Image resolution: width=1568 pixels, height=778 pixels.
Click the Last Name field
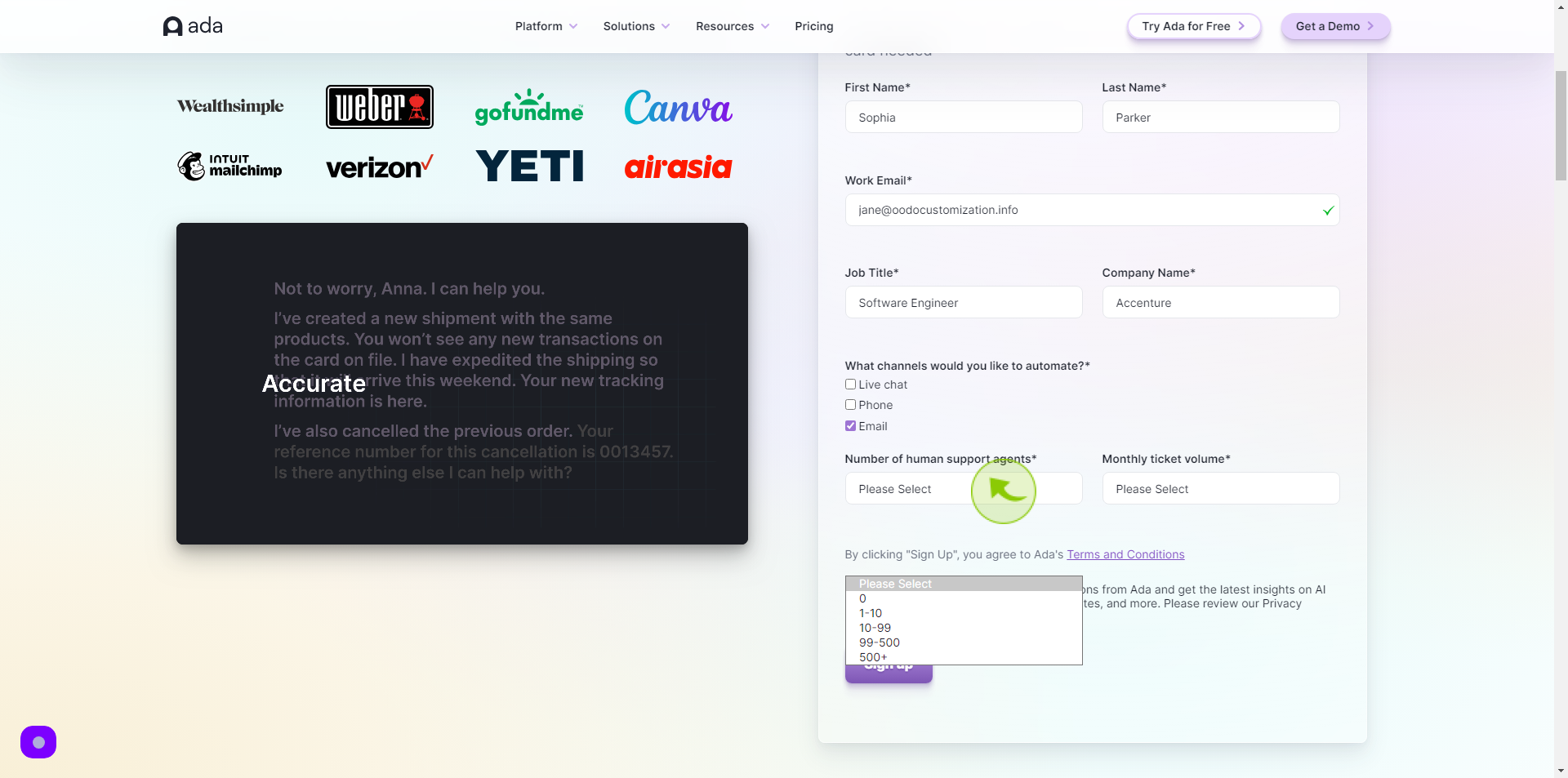click(1221, 117)
